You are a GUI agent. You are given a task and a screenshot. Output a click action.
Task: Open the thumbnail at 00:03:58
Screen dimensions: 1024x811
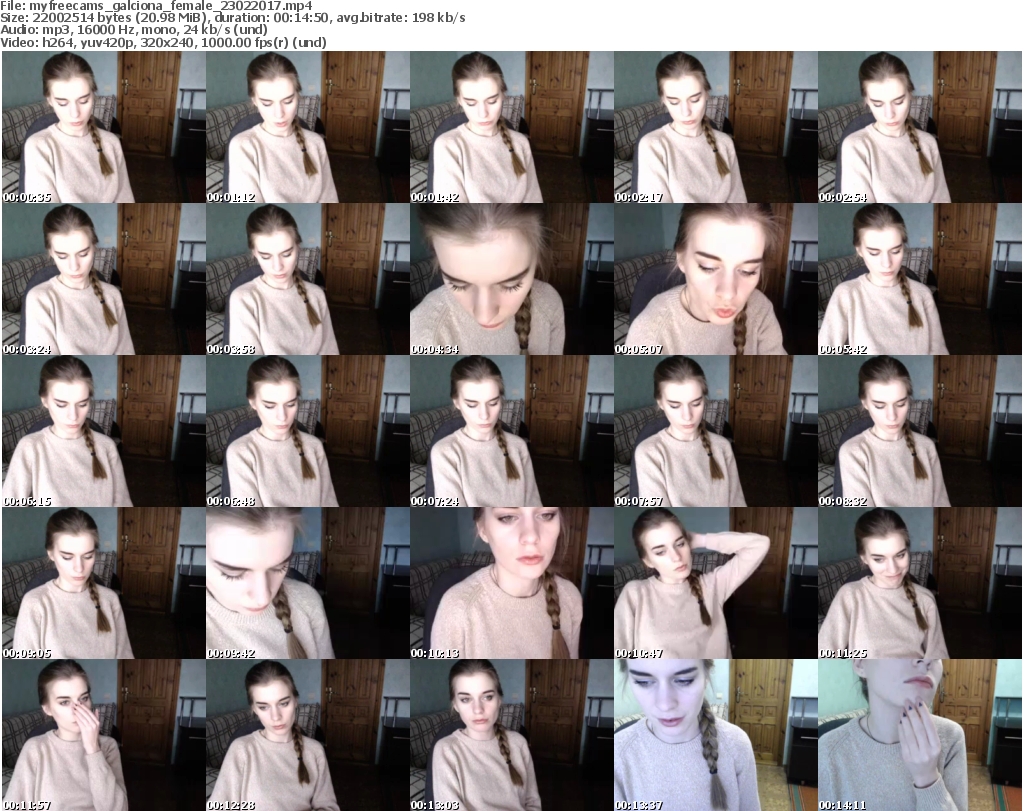pyautogui.click(x=307, y=280)
